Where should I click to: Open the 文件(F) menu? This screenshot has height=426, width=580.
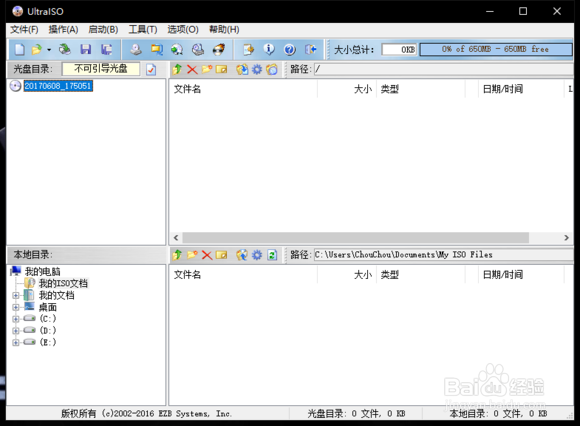[x=24, y=30]
